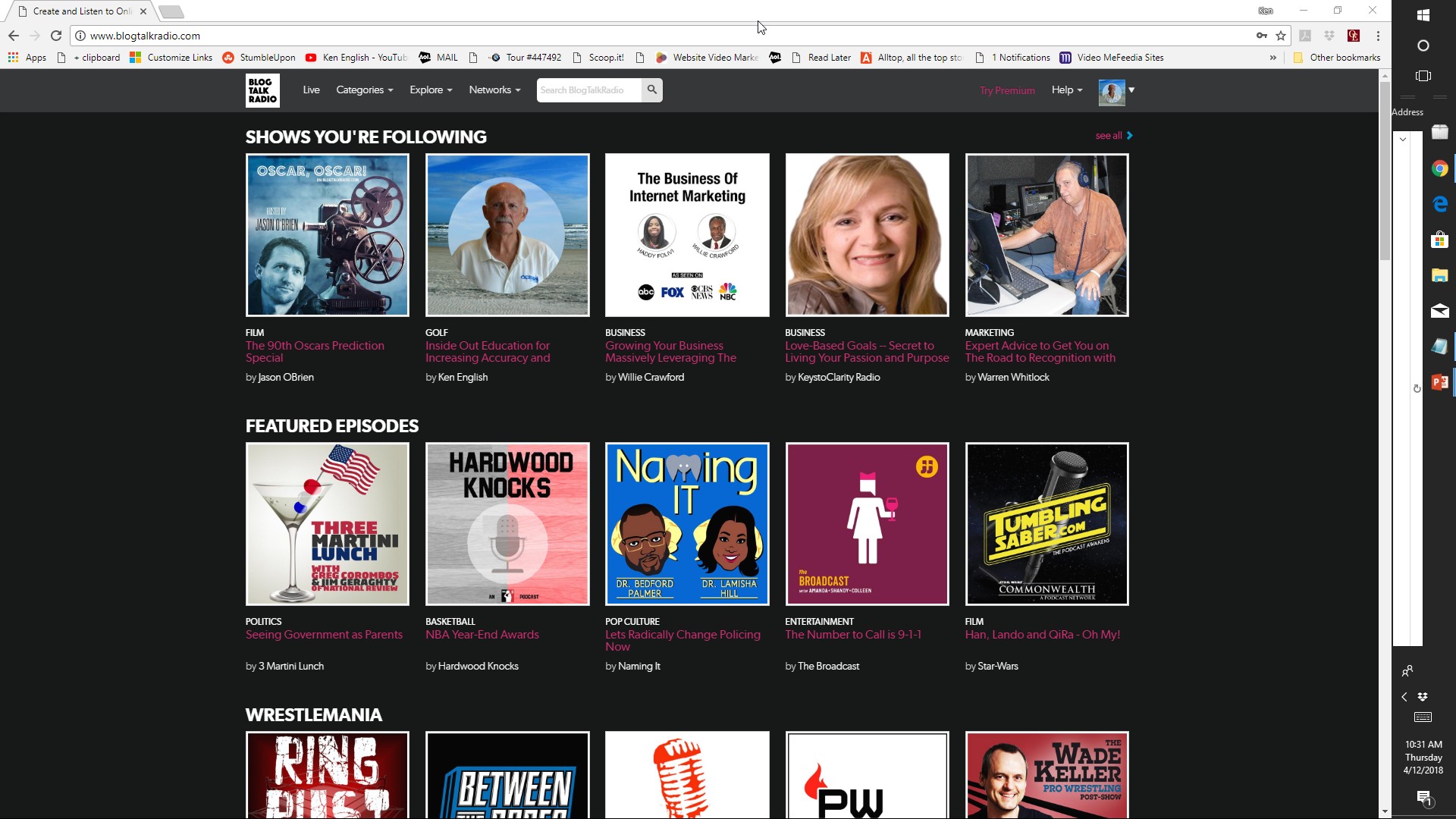Open NBA Year-End Awards episode

click(x=482, y=635)
